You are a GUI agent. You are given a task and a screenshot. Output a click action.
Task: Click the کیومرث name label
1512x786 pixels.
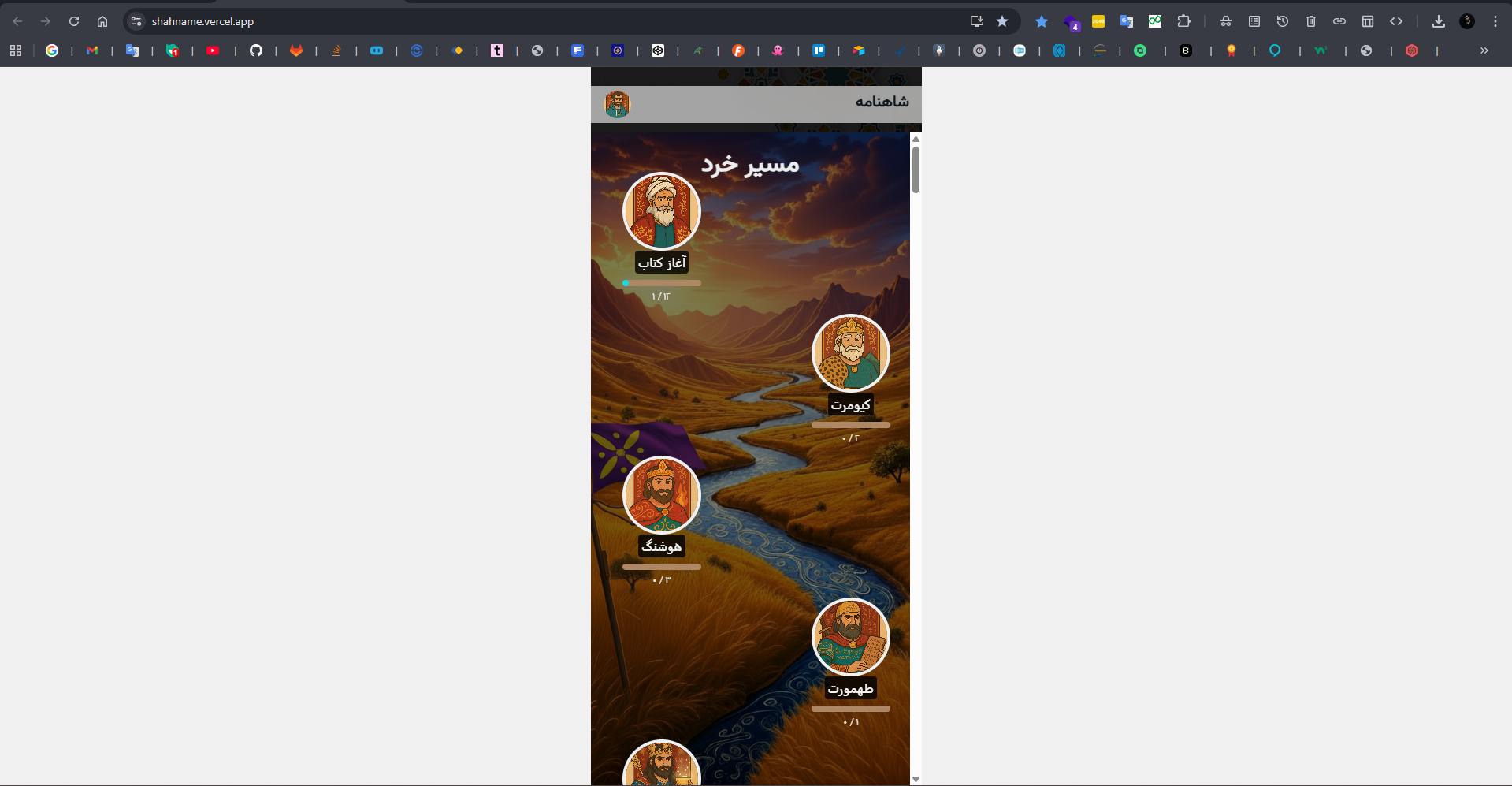(850, 405)
